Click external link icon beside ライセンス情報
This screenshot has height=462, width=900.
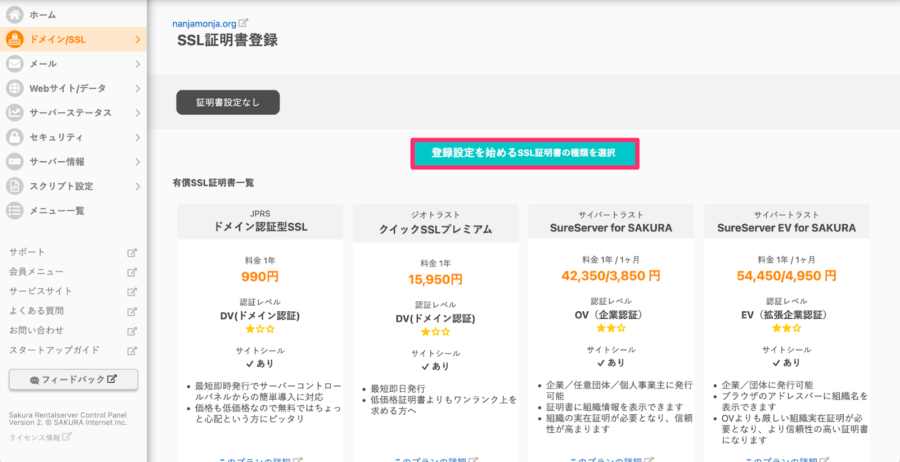click(x=67, y=437)
